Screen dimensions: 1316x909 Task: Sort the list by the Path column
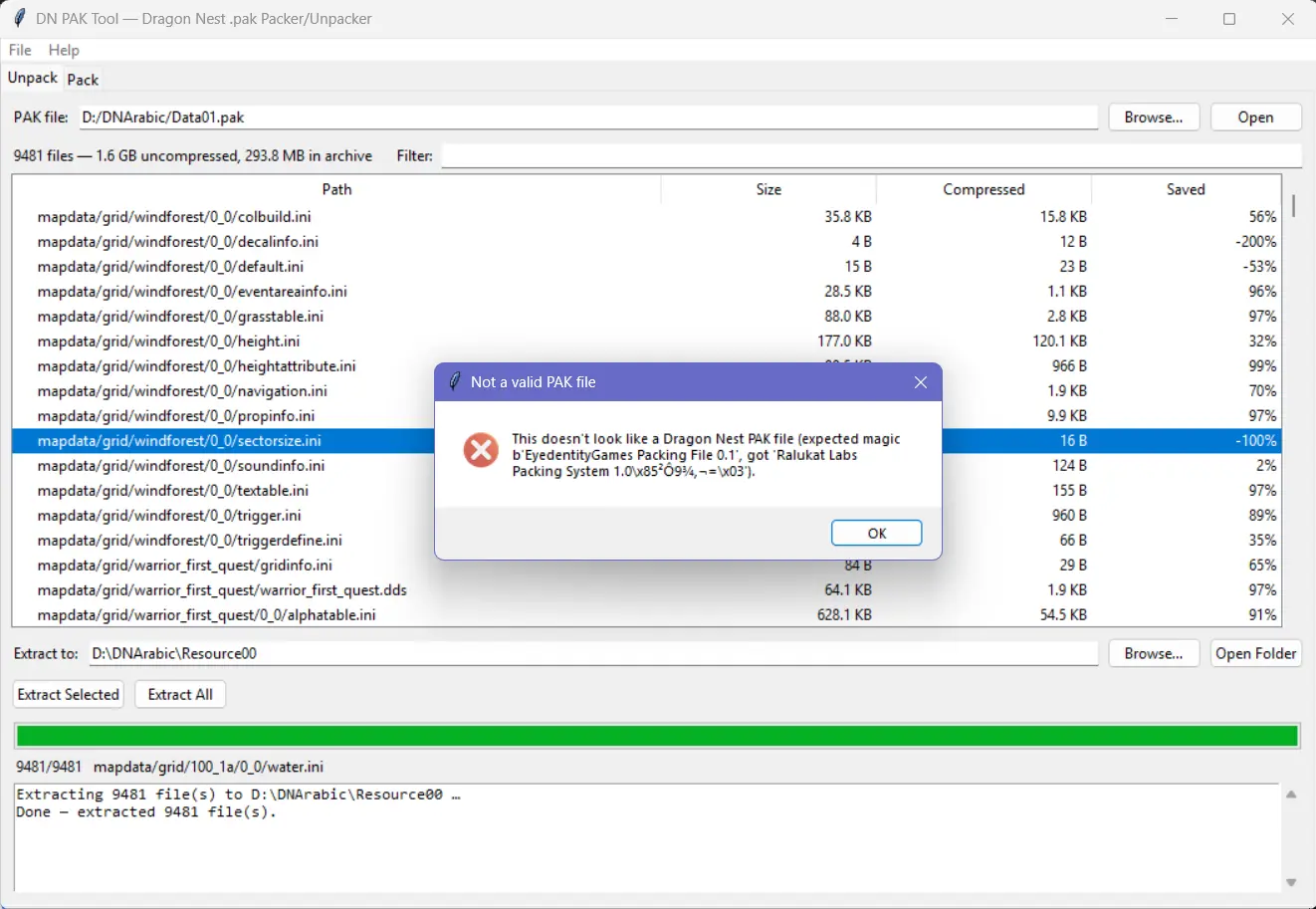point(336,189)
